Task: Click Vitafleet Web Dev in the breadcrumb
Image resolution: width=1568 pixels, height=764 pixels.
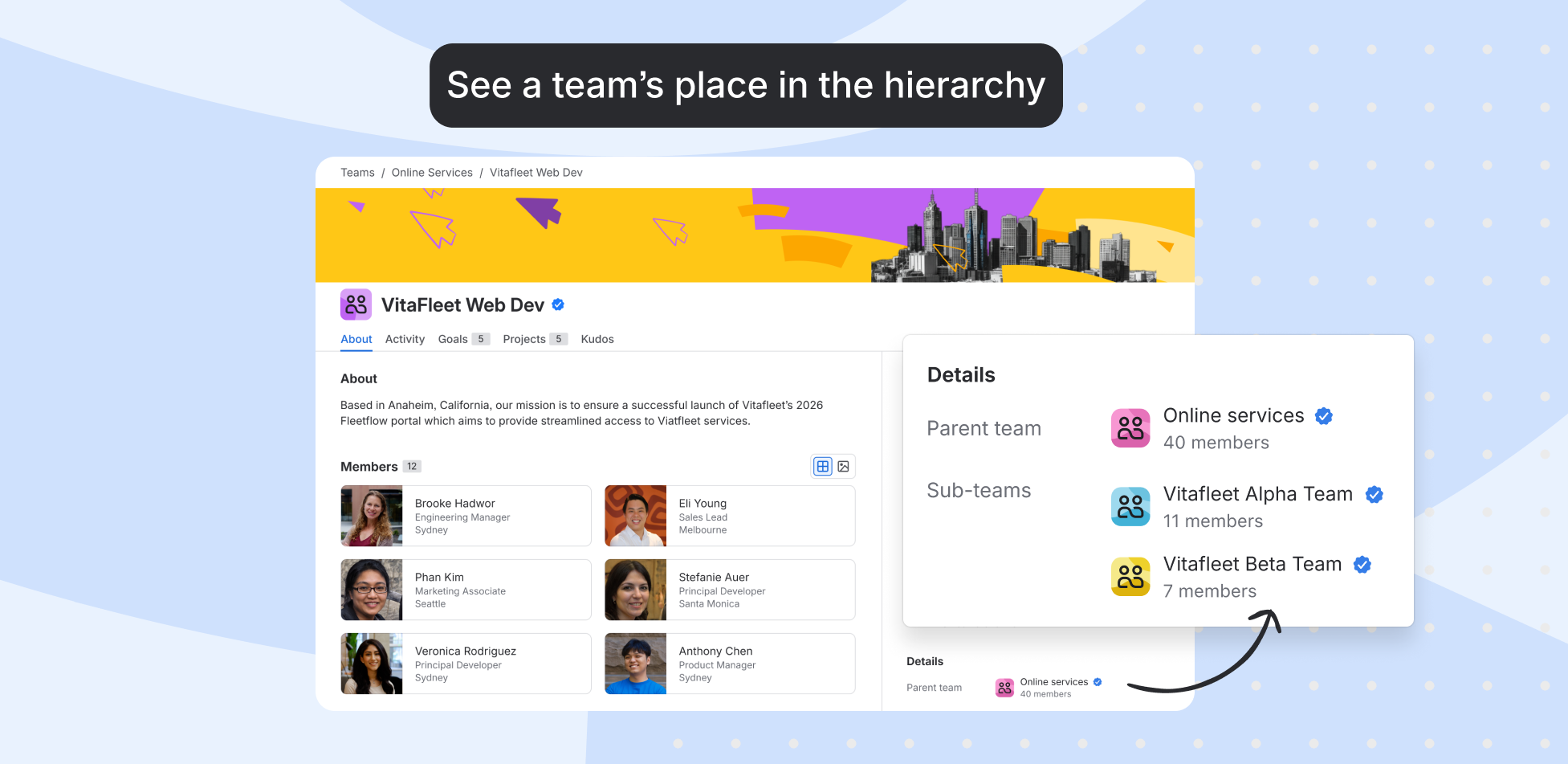Action: 536,173
